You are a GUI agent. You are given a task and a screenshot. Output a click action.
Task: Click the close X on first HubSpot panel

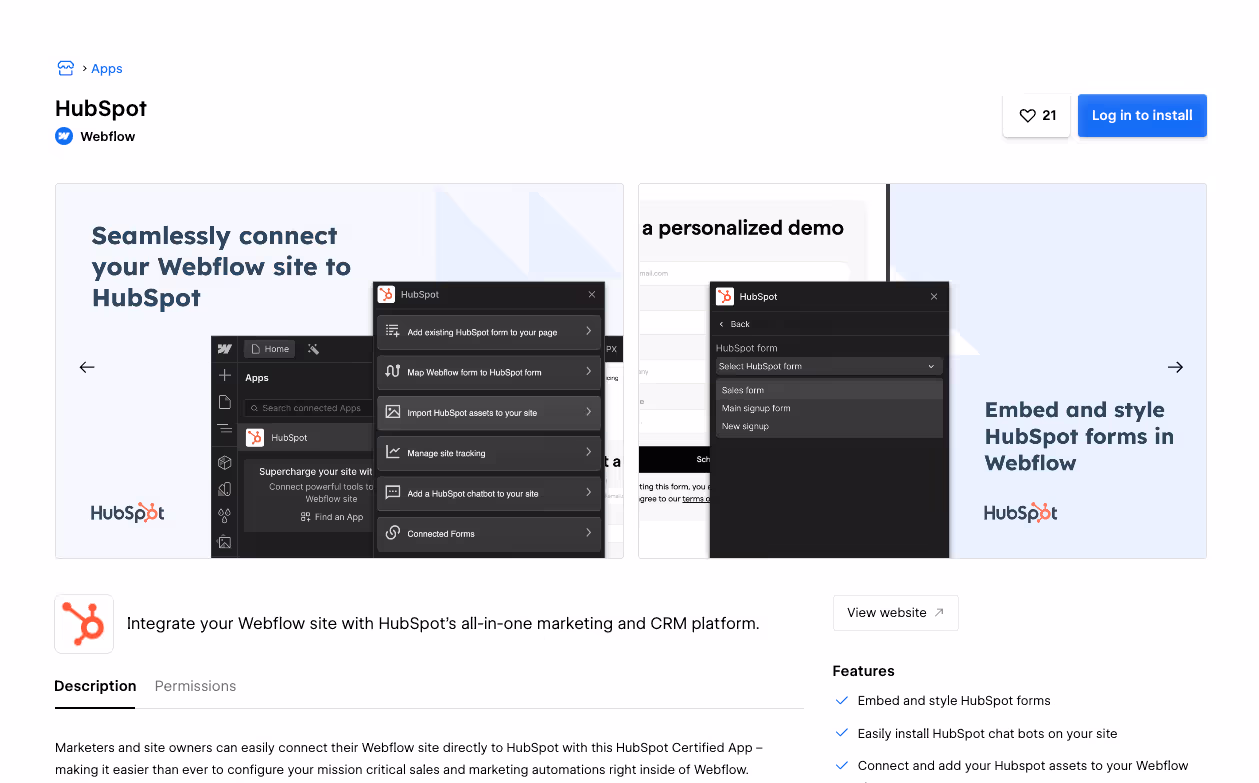coord(592,295)
